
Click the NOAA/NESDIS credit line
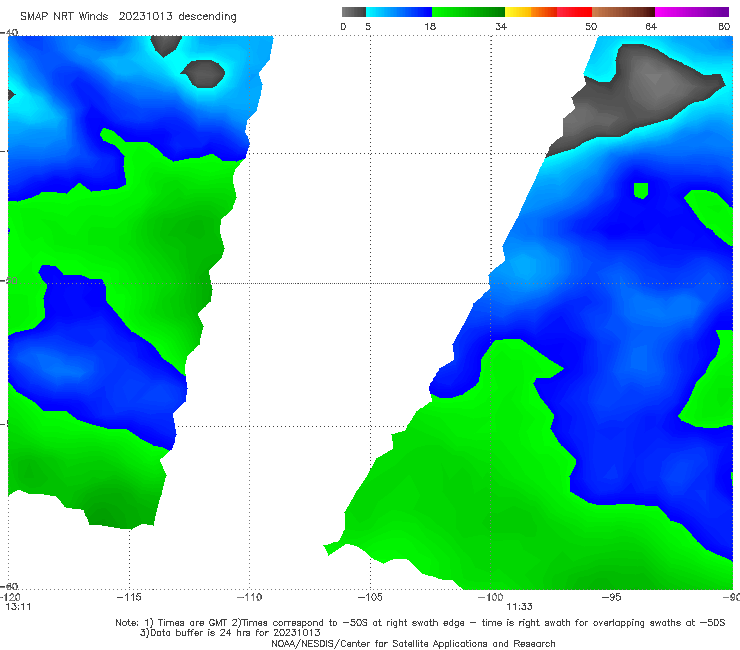coord(413,644)
